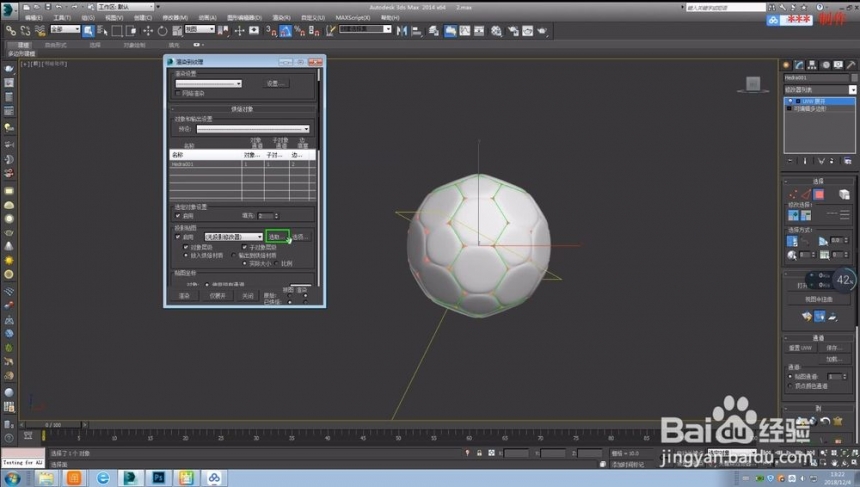
Task: Open the Create command panel tab
Action: click(x=786, y=65)
